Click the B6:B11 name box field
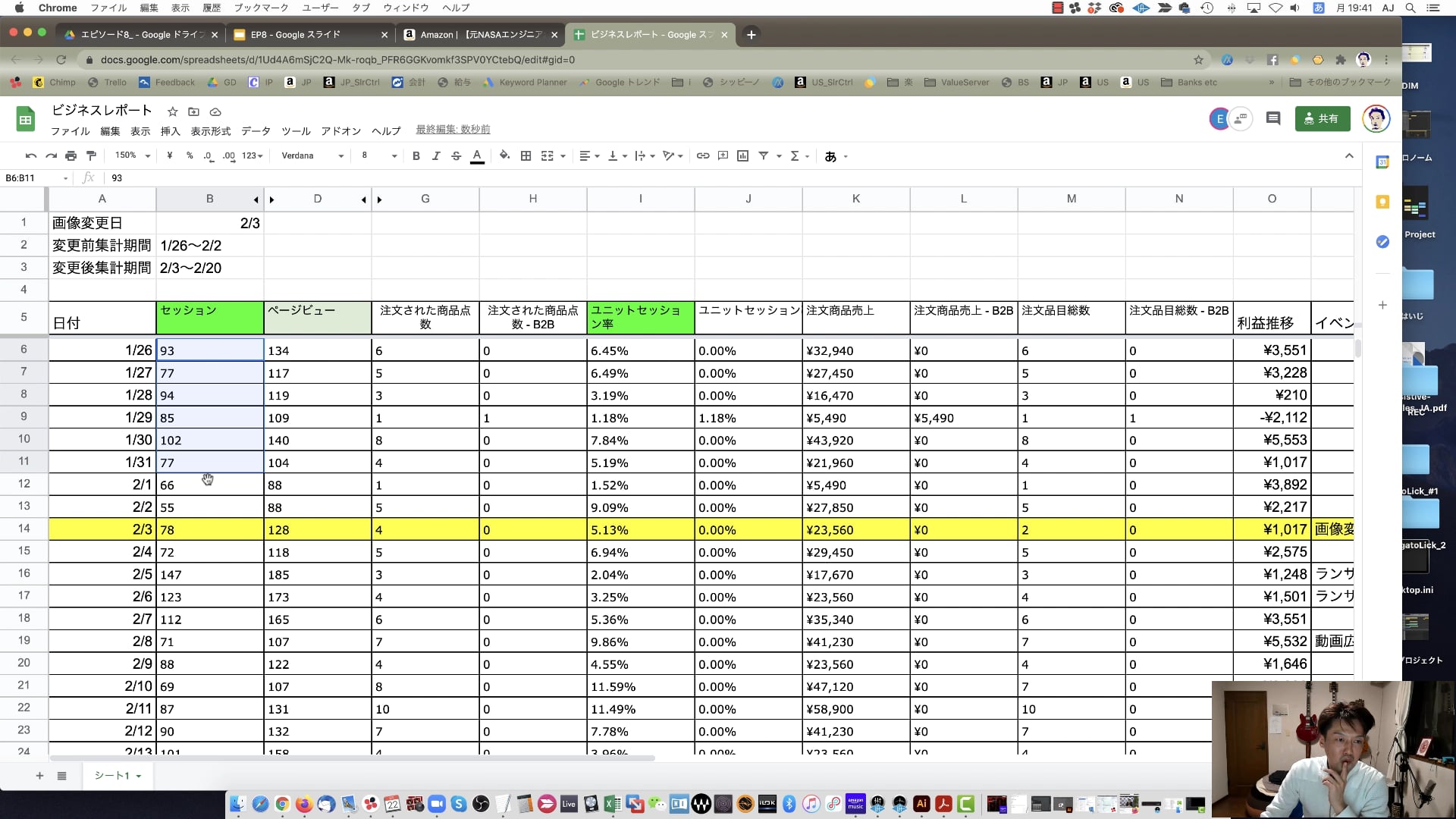The height and width of the screenshot is (819, 1456). click(x=36, y=178)
